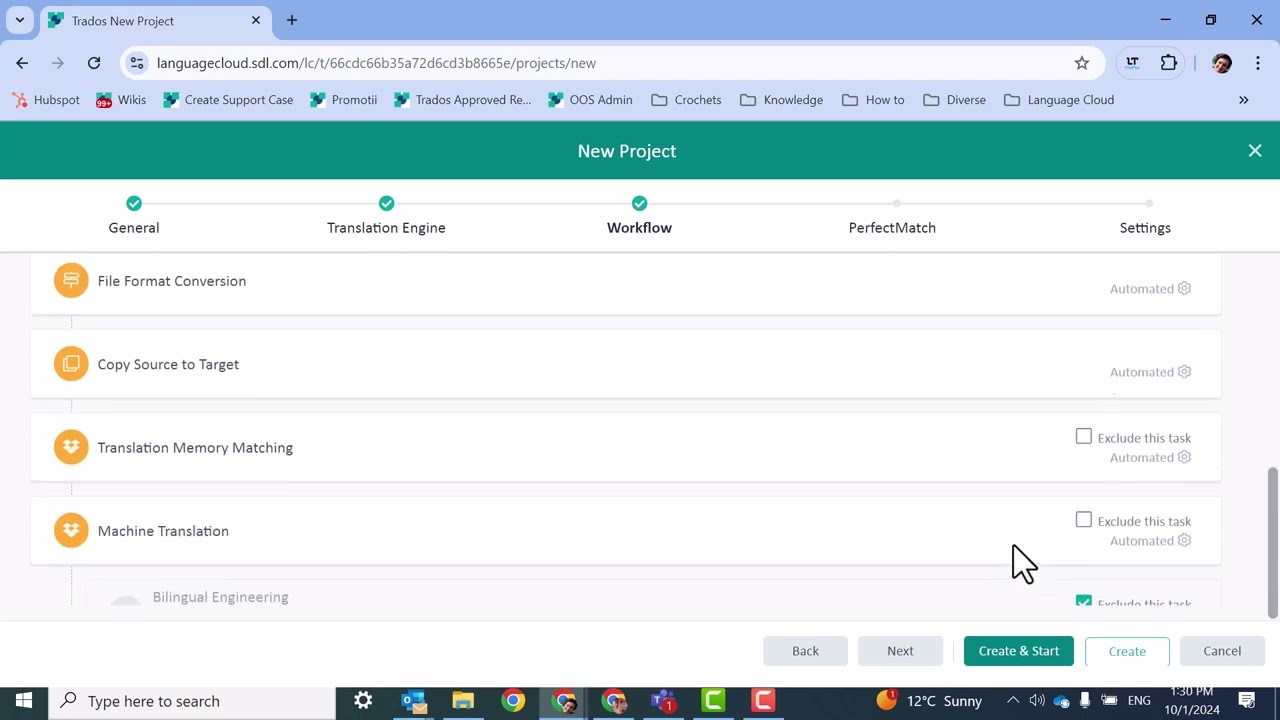Click the Translation Memory Matching orange icon
1280x720 pixels.
pyautogui.click(x=71, y=447)
